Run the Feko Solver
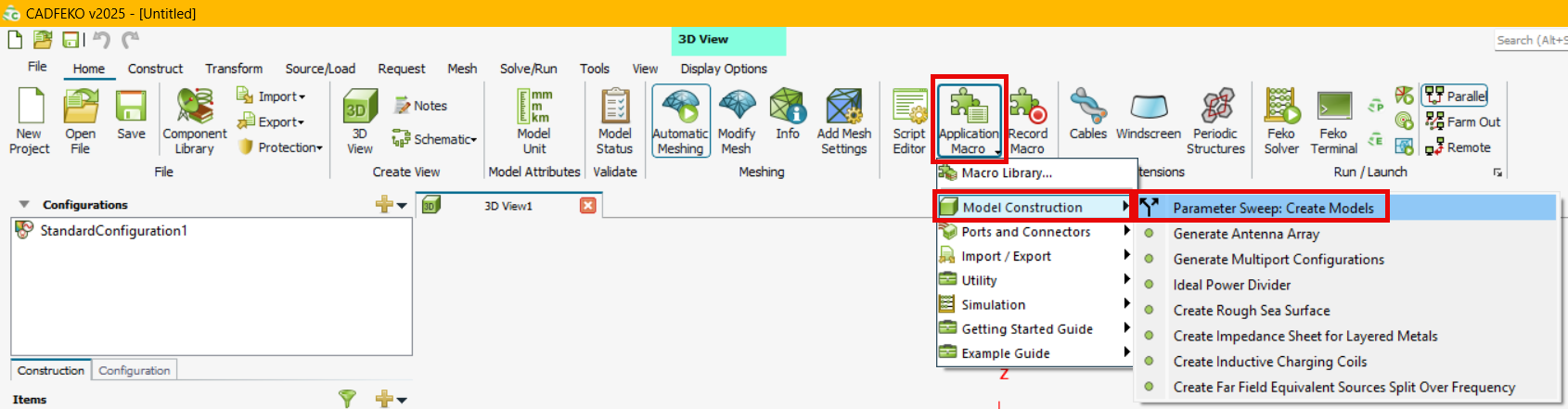Screen dimensions: 1568x409 [x=1281, y=121]
